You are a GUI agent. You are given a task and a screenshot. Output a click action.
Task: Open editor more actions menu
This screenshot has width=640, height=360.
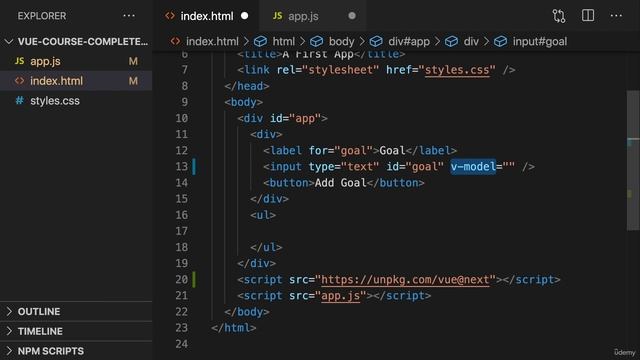click(x=616, y=16)
